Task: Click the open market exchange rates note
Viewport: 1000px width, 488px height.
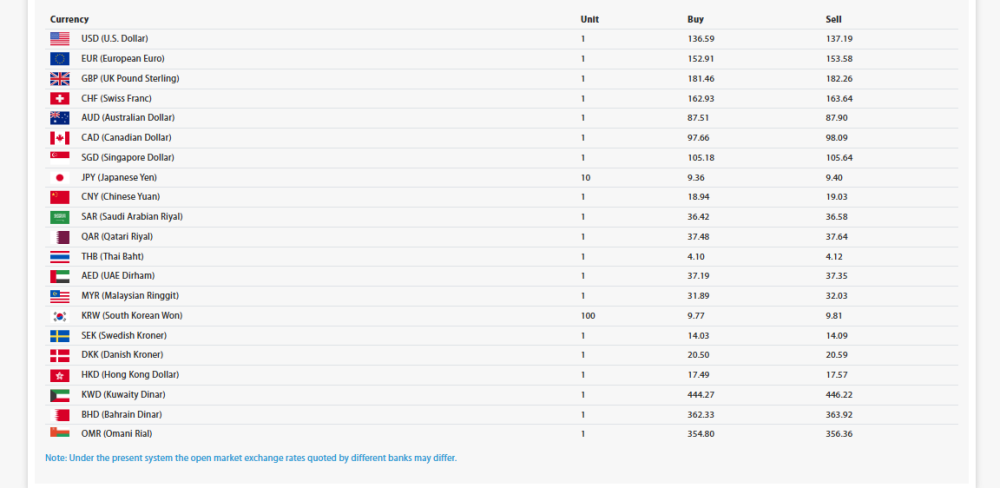Action: [251, 458]
